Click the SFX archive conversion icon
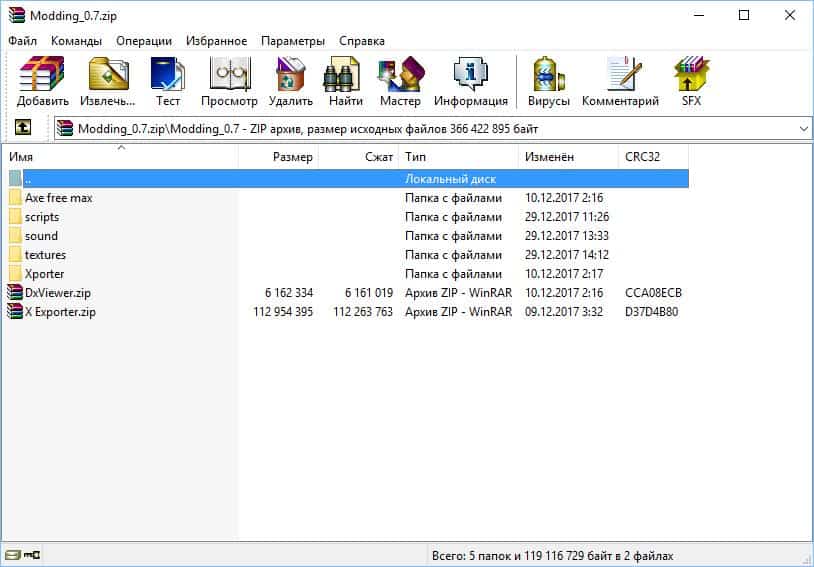The image size is (814, 567). click(x=691, y=81)
